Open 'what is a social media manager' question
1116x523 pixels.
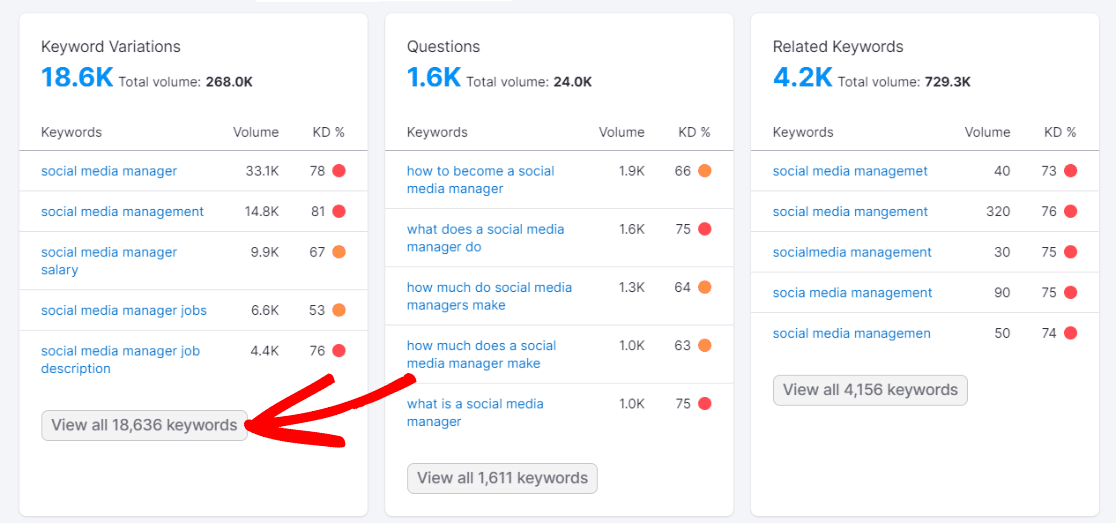475,412
